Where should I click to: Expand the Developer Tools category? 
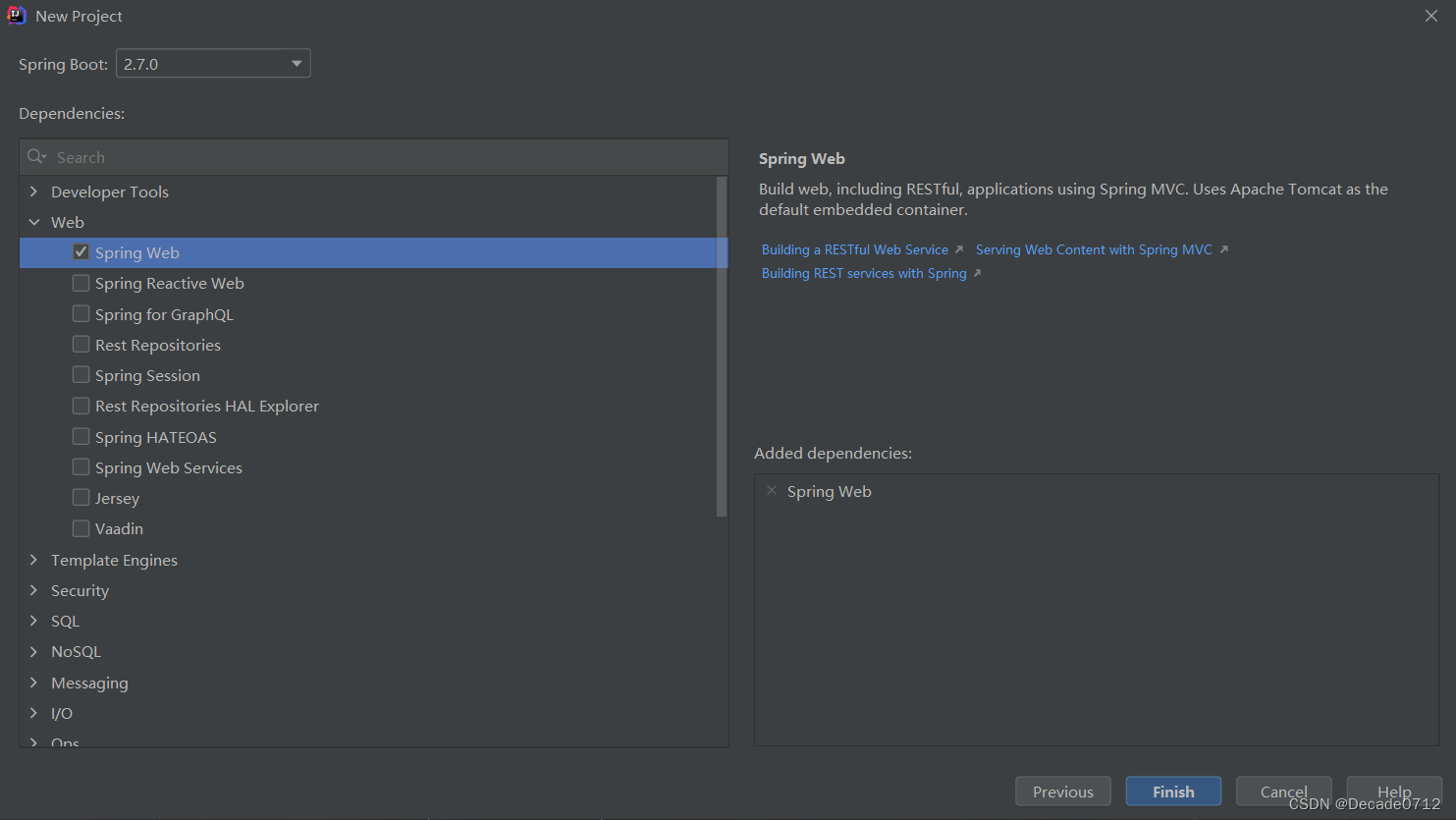(x=34, y=191)
